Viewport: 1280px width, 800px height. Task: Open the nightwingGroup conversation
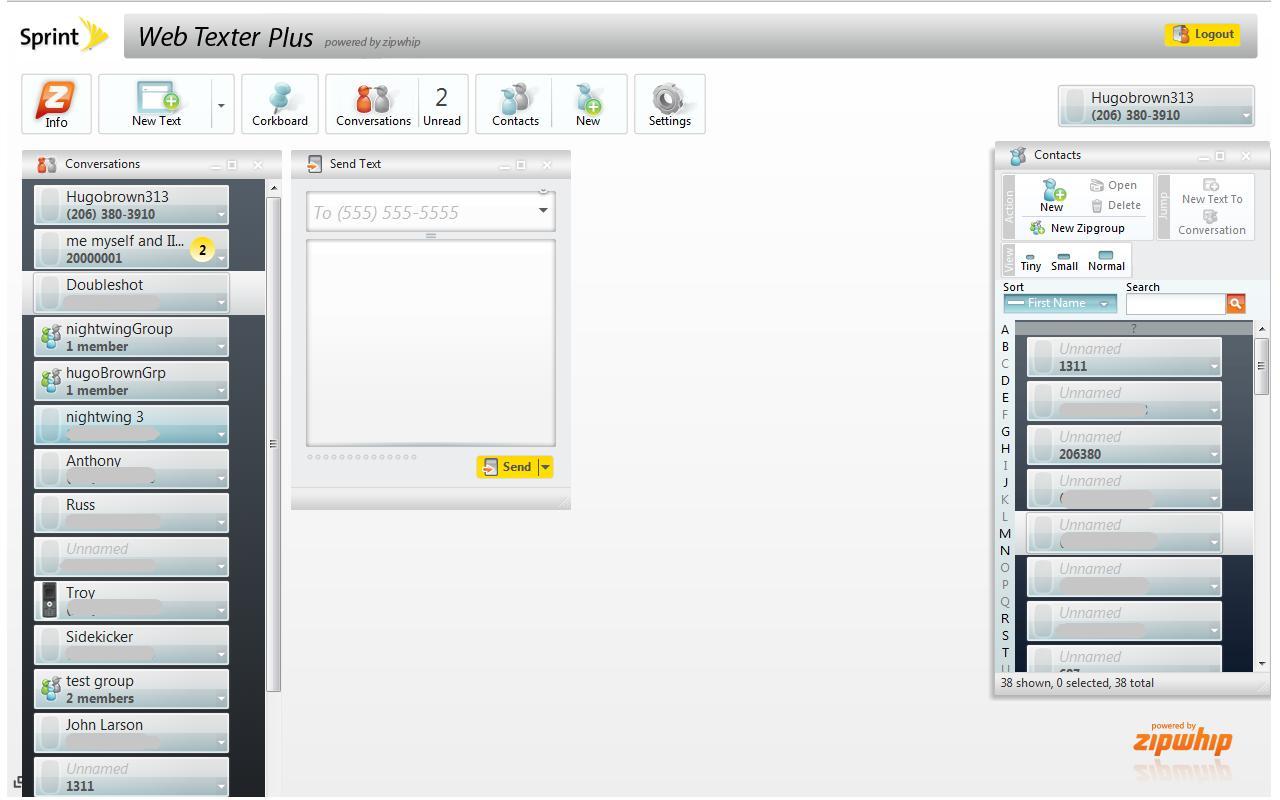(x=131, y=337)
